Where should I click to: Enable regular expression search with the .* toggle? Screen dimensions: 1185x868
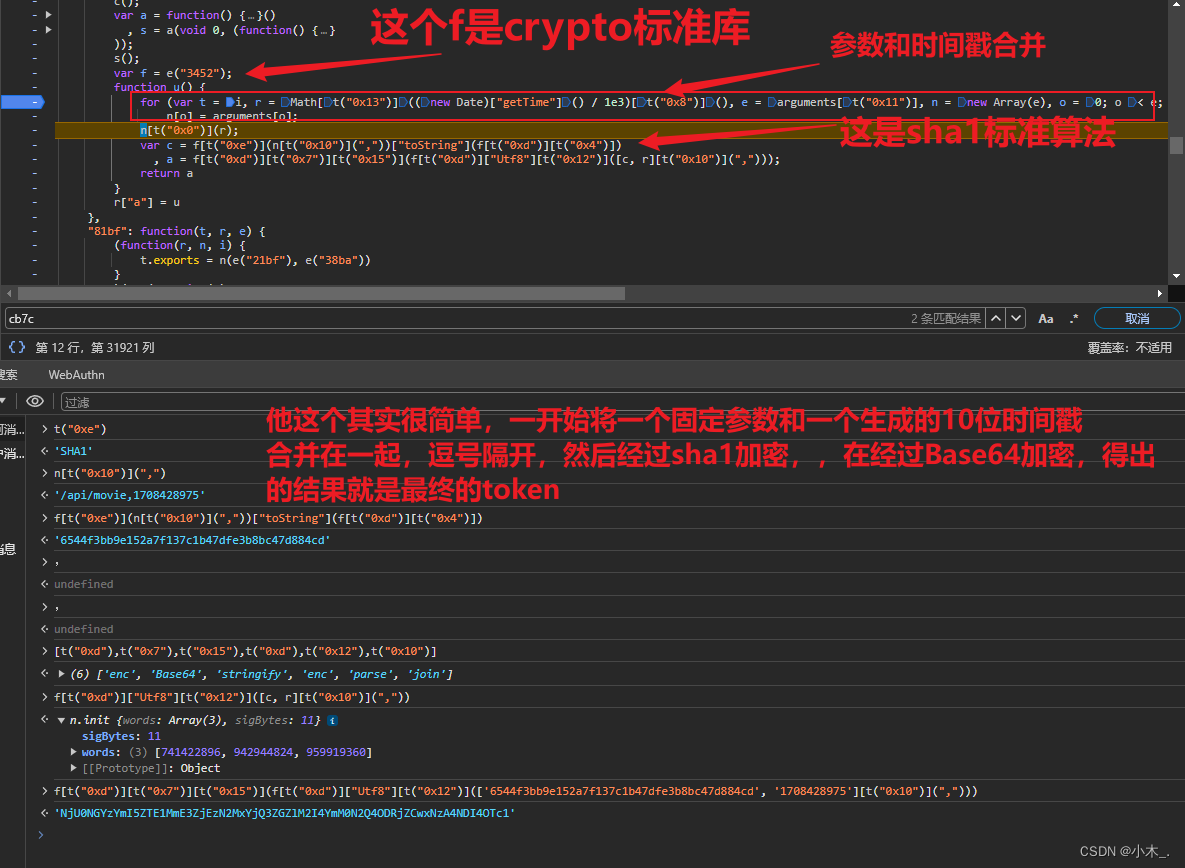pyautogui.click(x=1074, y=318)
